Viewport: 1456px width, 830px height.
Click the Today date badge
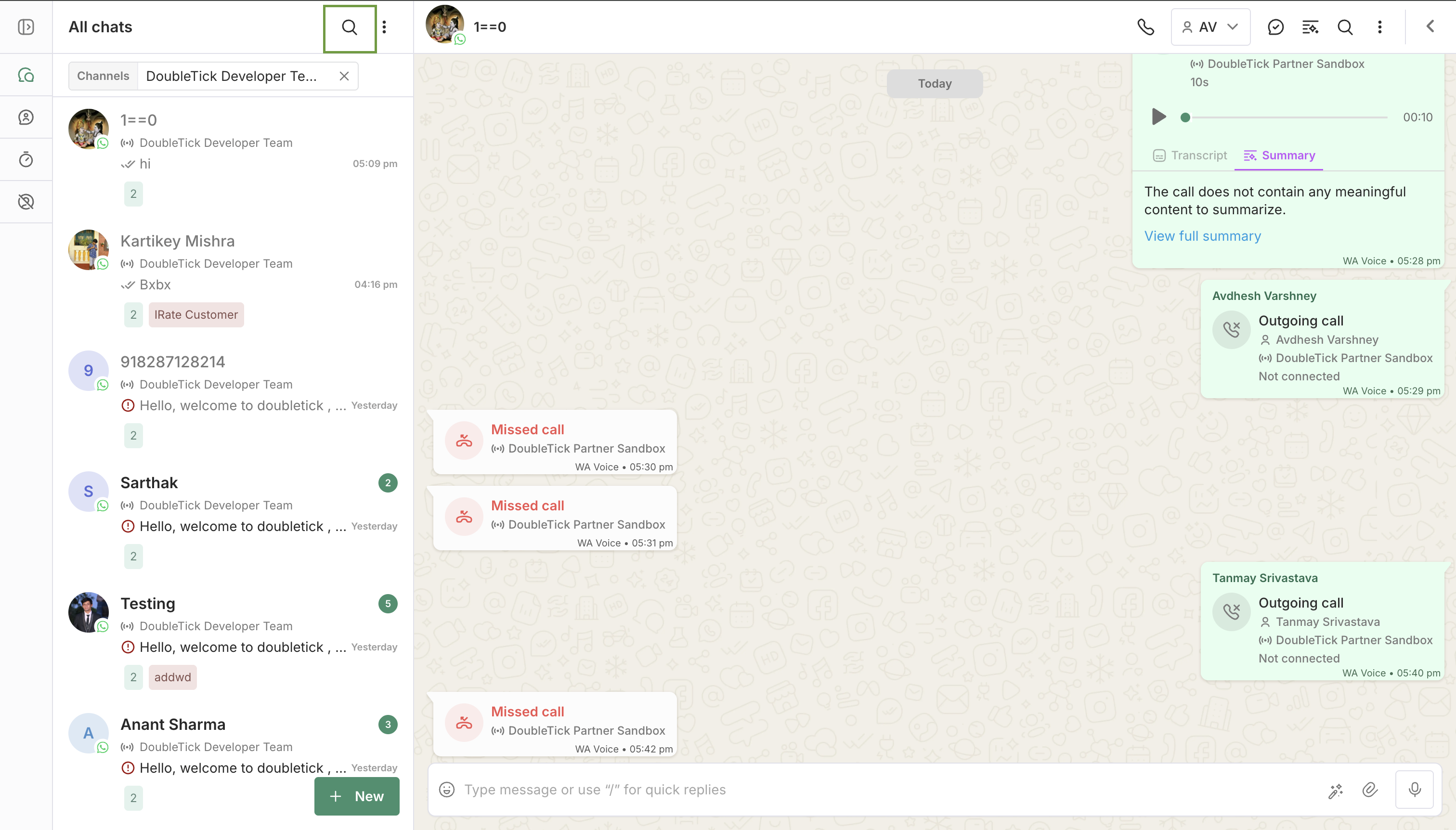point(935,84)
